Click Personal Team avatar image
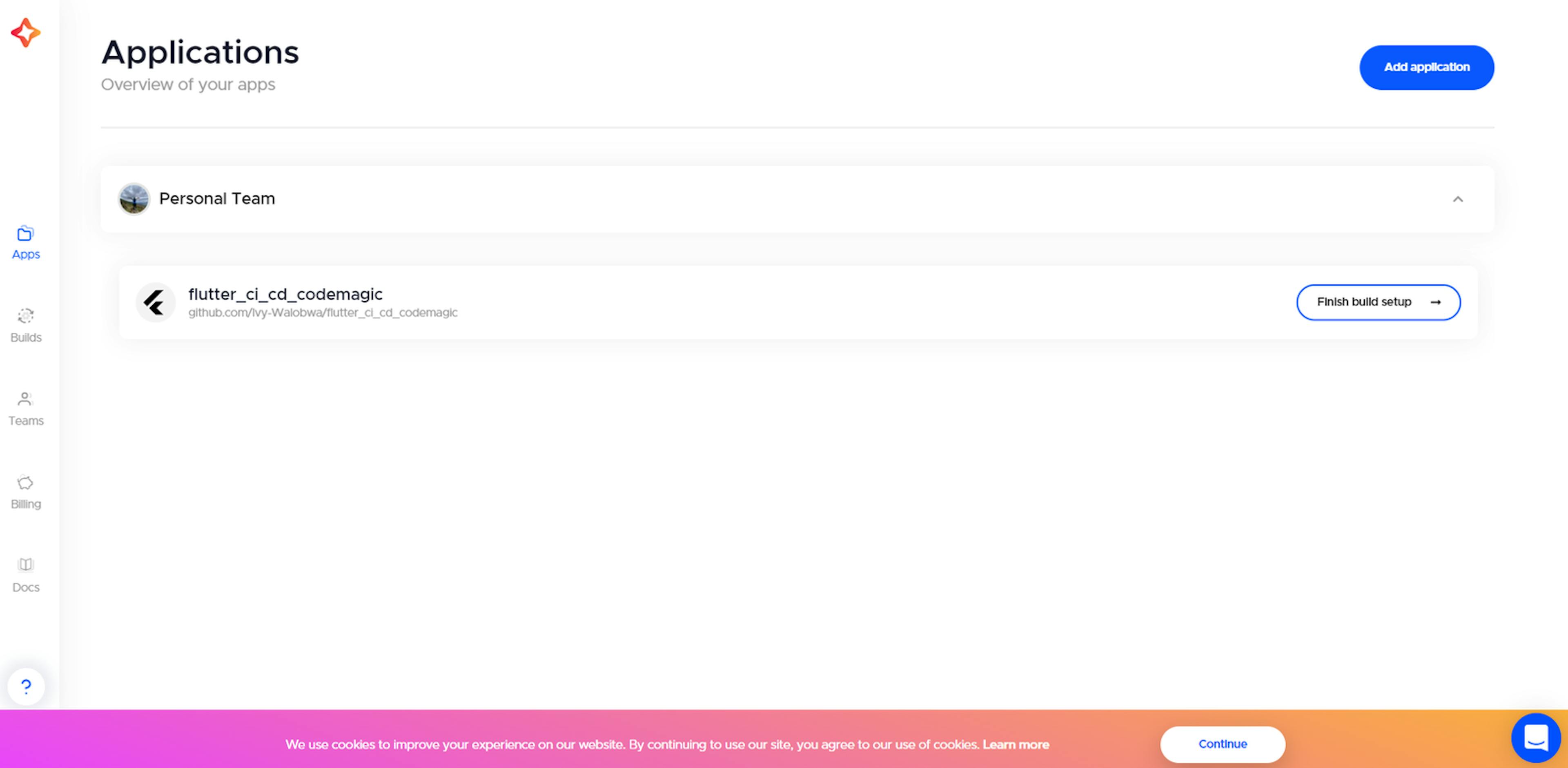Screen dimensions: 1568x768 click(x=133, y=198)
